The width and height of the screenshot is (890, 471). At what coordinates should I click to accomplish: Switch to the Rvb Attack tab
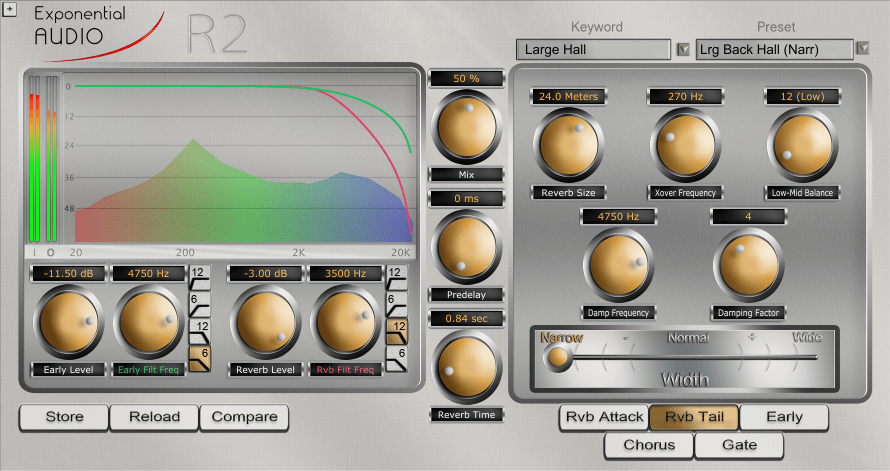pyautogui.click(x=604, y=417)
